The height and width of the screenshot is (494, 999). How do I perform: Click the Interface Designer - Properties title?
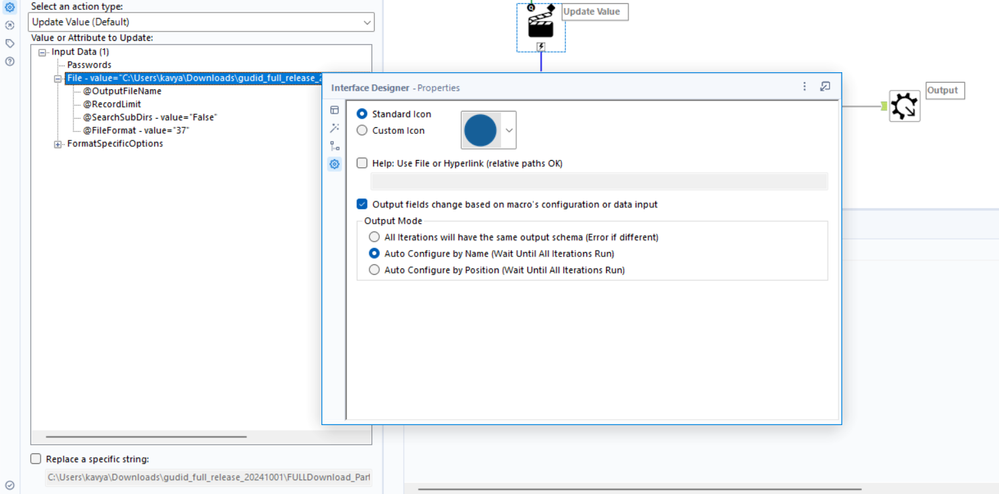click(395, 87)
